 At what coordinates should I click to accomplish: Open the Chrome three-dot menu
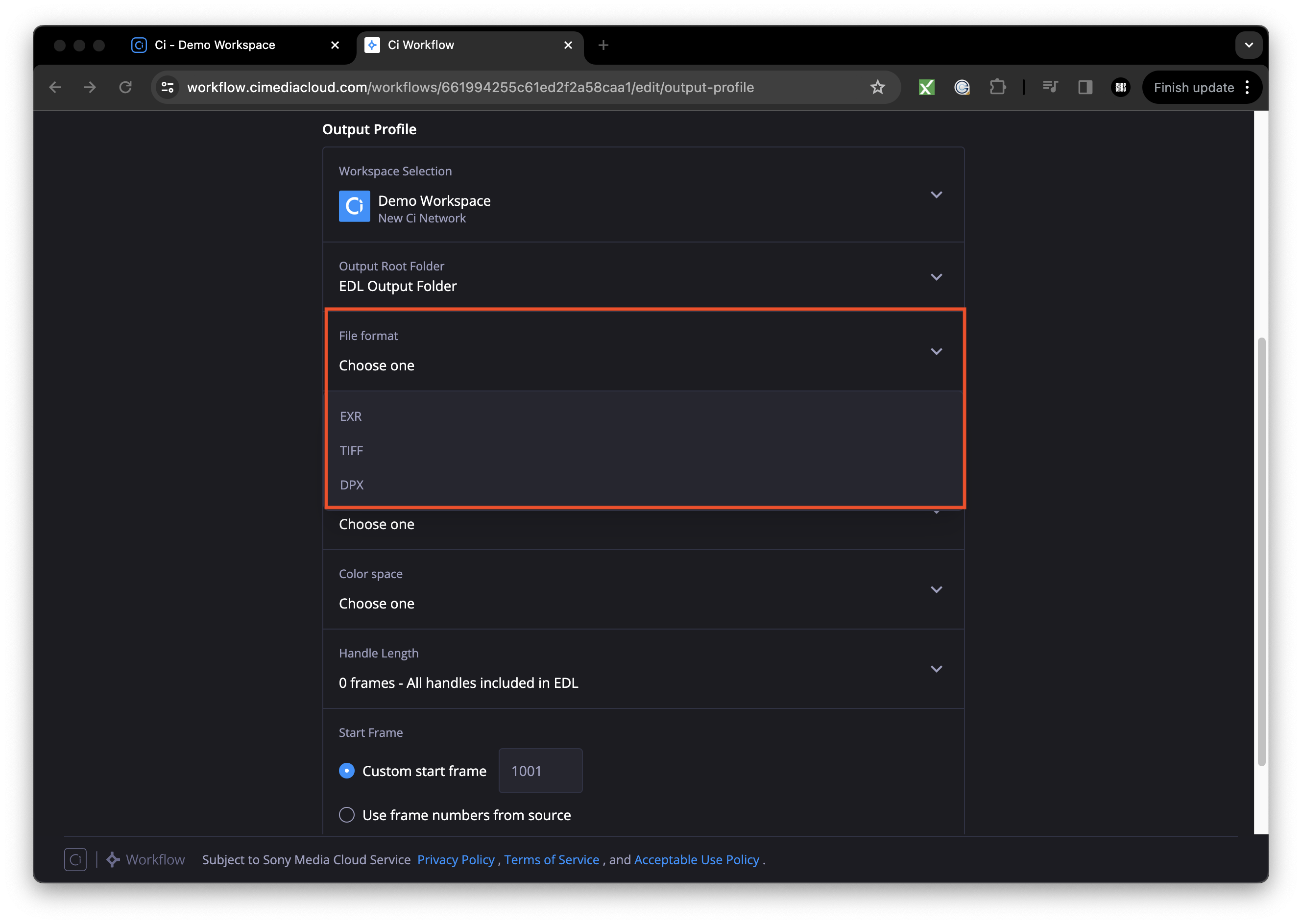tap(1247, 87)
